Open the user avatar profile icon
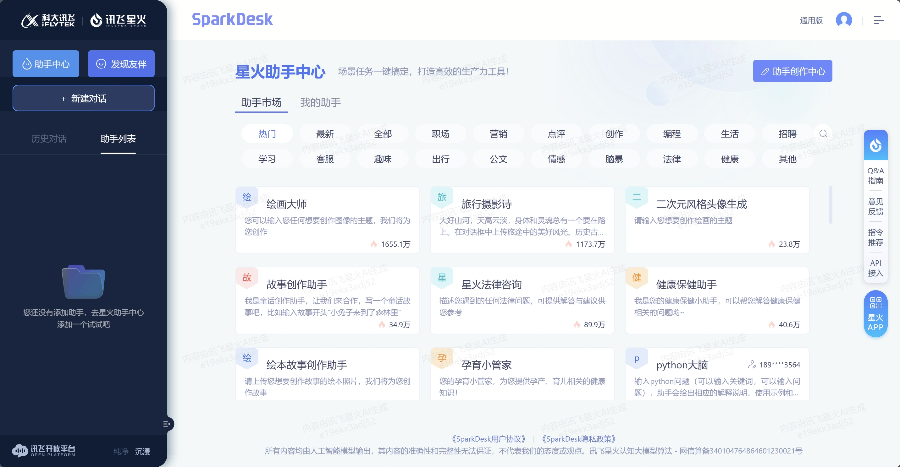This screenshot has height=467, width=900. (x=844, y=20)
